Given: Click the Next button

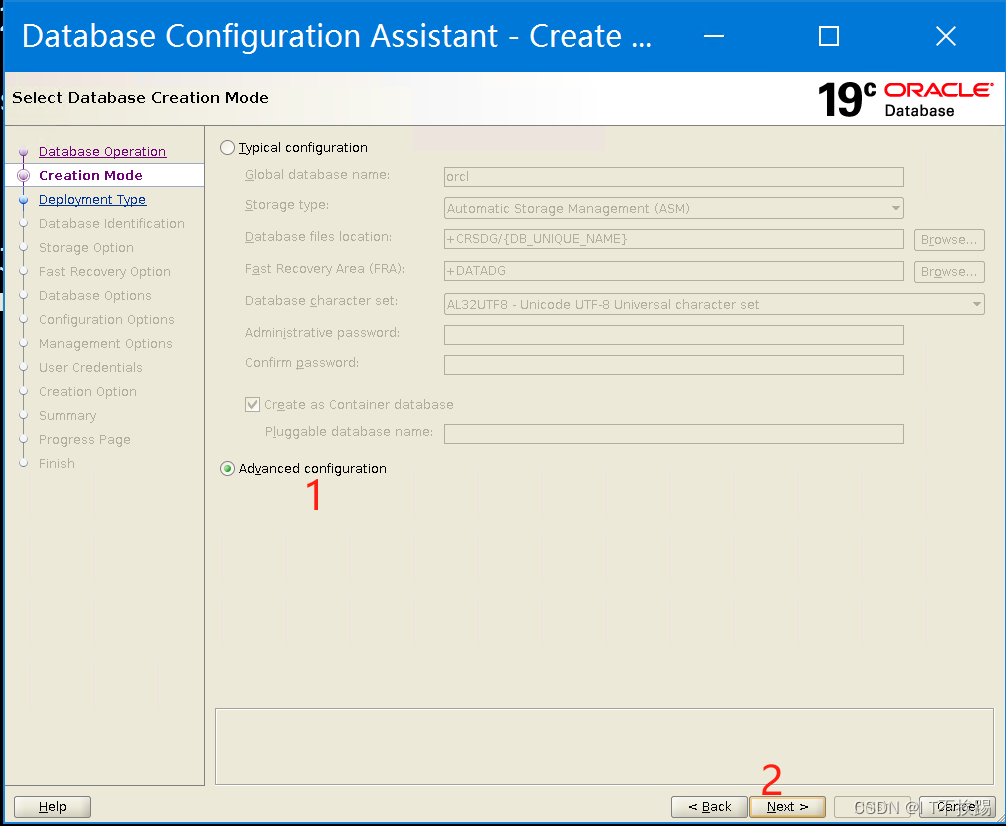Looking at the screenshot, I should pos(787,807).
